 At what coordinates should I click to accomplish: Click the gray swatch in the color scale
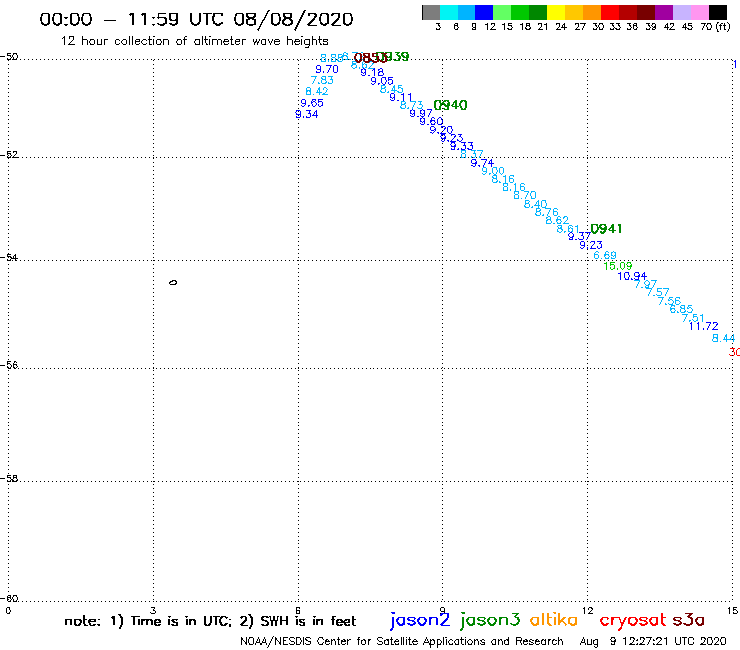point(431,12)
